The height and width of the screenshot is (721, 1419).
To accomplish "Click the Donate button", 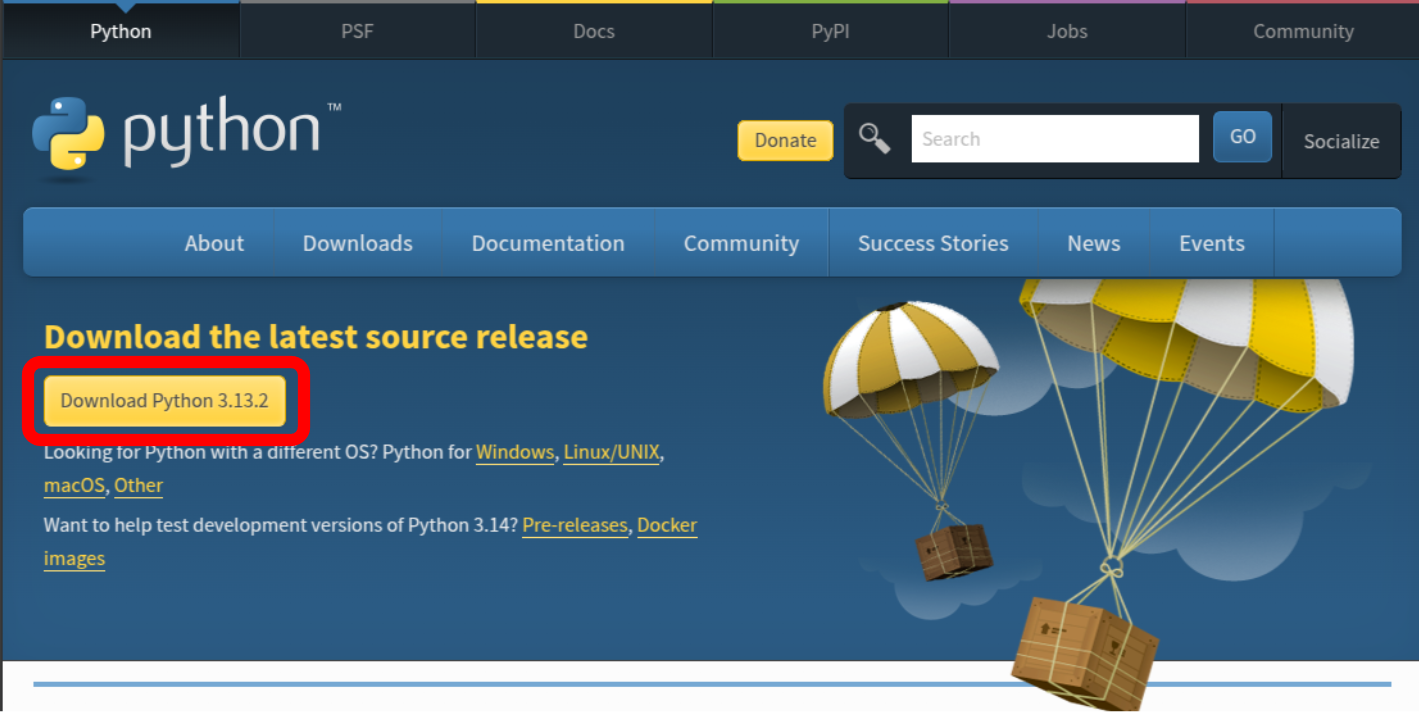I will click(784, 140).
